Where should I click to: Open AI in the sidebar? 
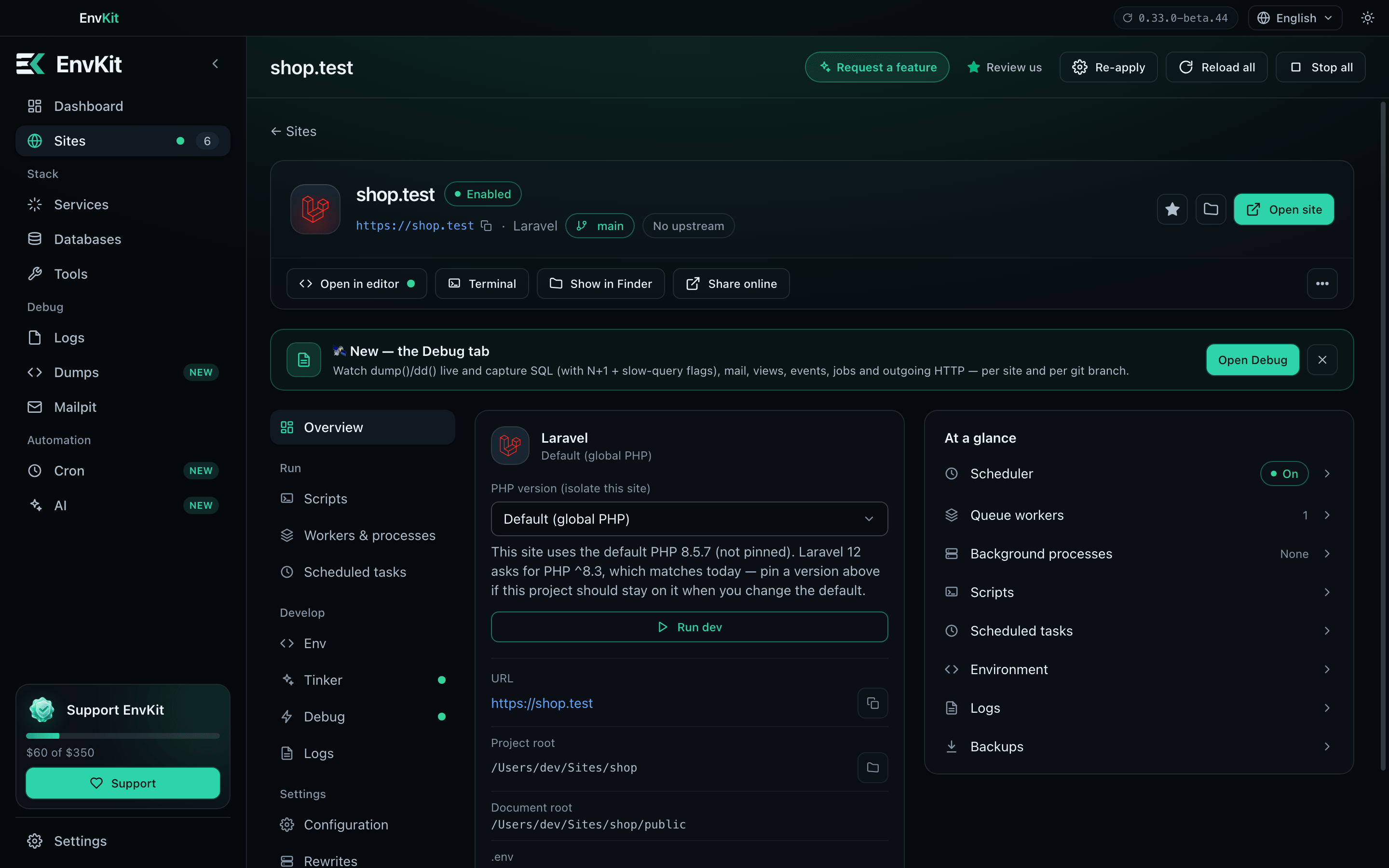pyautogui.click(x=123, y=505)
